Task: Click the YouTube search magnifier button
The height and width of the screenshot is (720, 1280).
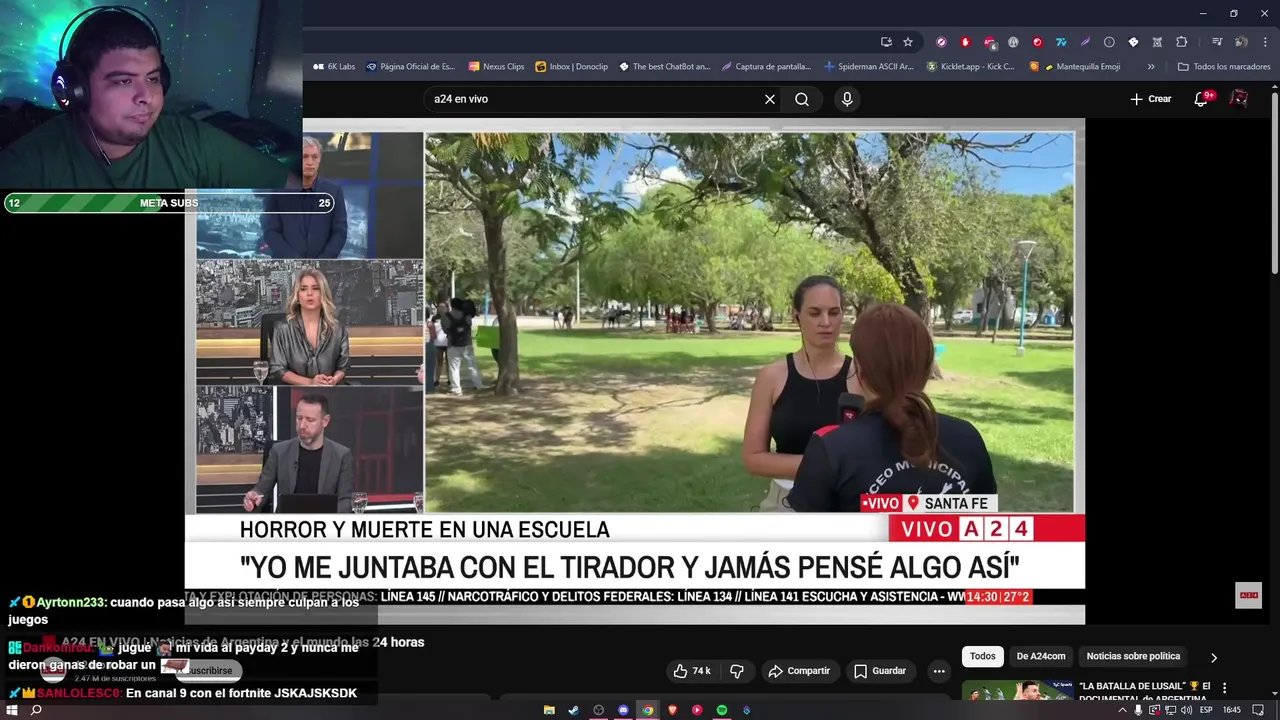Action: point(802,99)
